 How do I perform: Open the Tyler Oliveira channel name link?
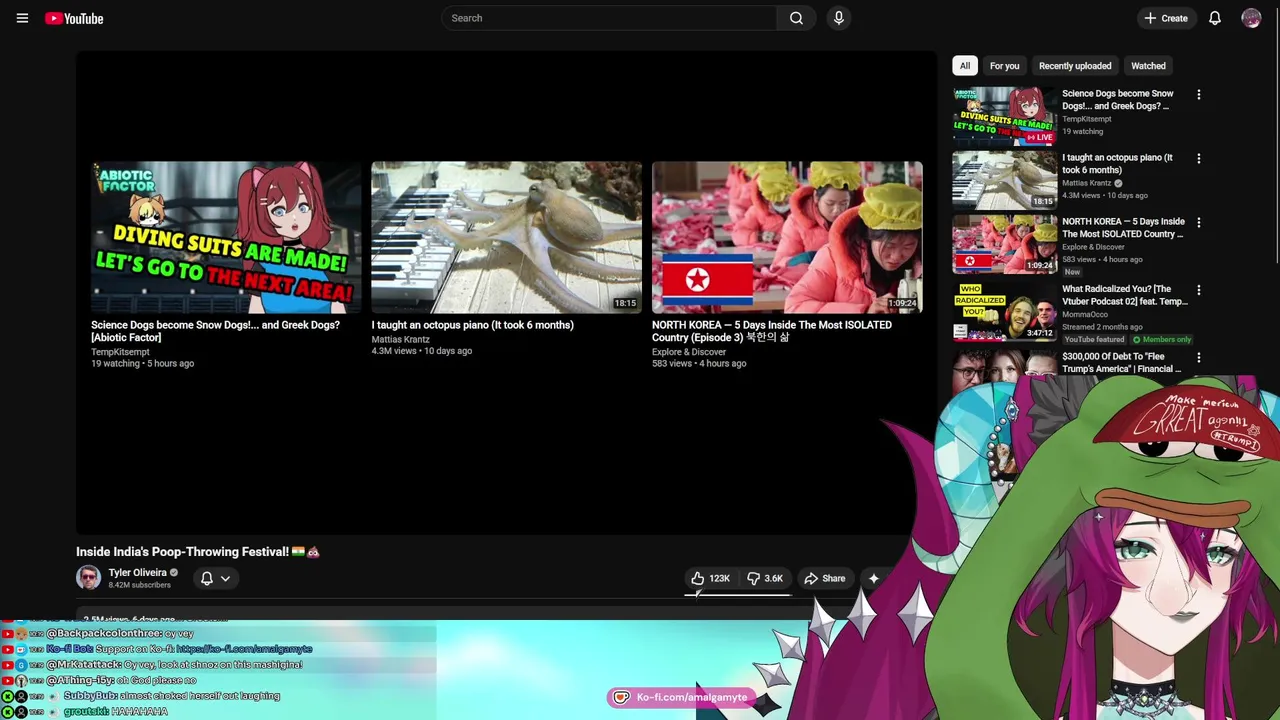coord(137,573)
